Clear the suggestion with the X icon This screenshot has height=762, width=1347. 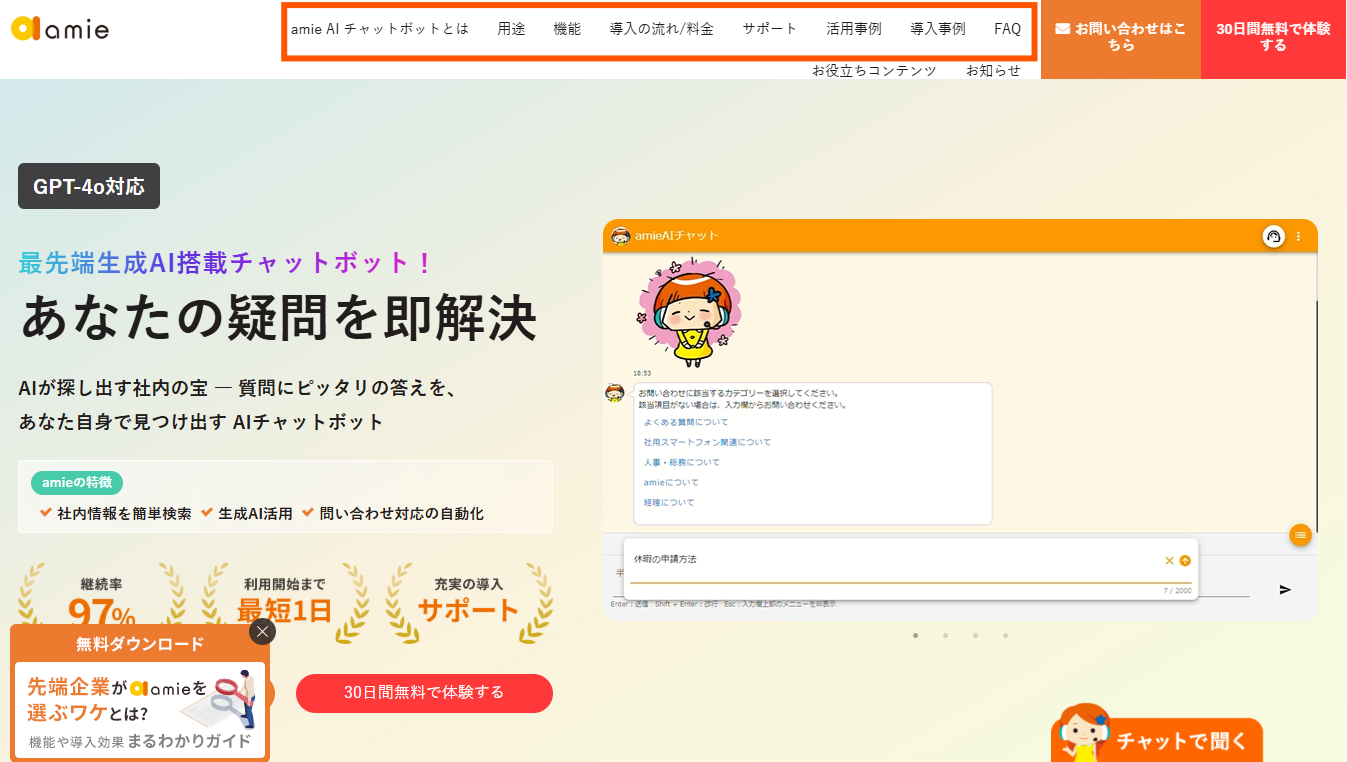1169,561
